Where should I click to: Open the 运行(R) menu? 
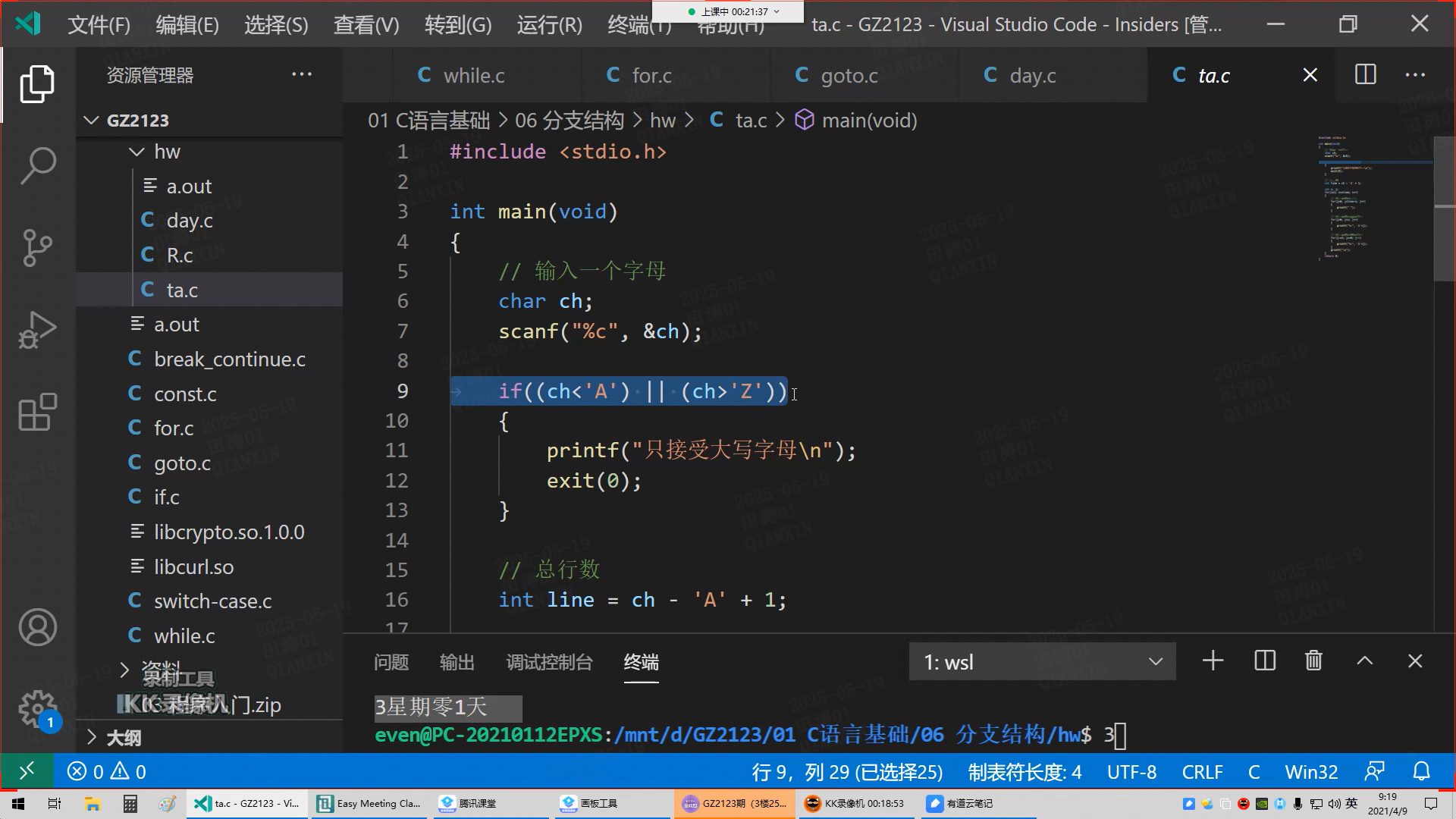(x=549, y=25)
